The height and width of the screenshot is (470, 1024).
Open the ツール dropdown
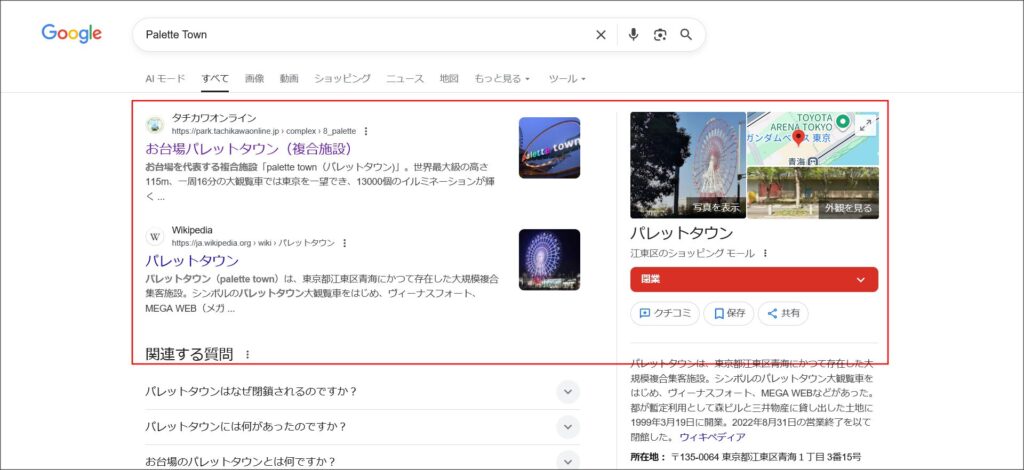(x=567, y=78)
